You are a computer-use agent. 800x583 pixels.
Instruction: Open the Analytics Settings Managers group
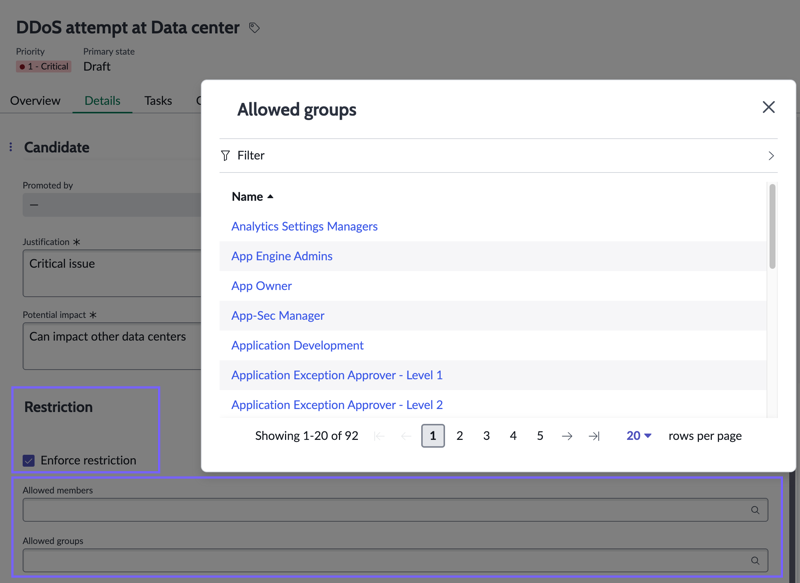pos(305,226)
